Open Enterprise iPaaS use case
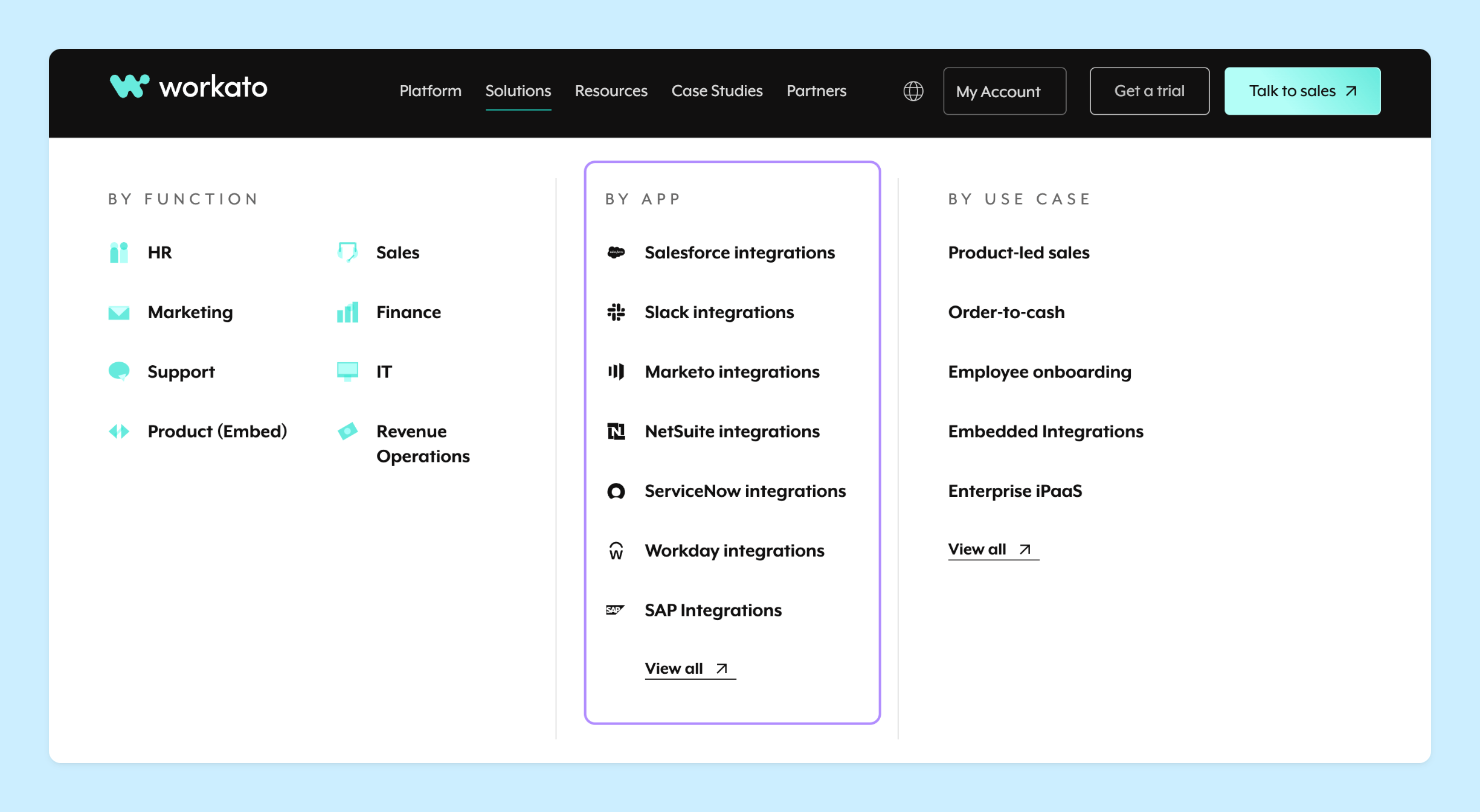This screenshot has height=812, width=1480. point(1015,491)
